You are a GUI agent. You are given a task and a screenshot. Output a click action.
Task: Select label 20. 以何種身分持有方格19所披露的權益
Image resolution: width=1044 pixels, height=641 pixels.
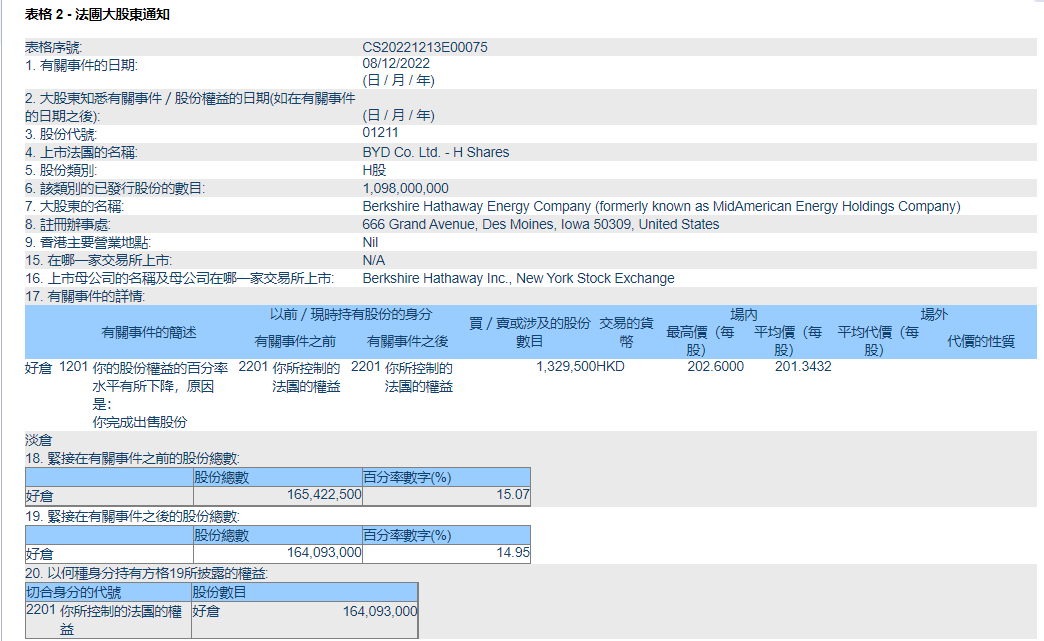[x=146, y=574]
